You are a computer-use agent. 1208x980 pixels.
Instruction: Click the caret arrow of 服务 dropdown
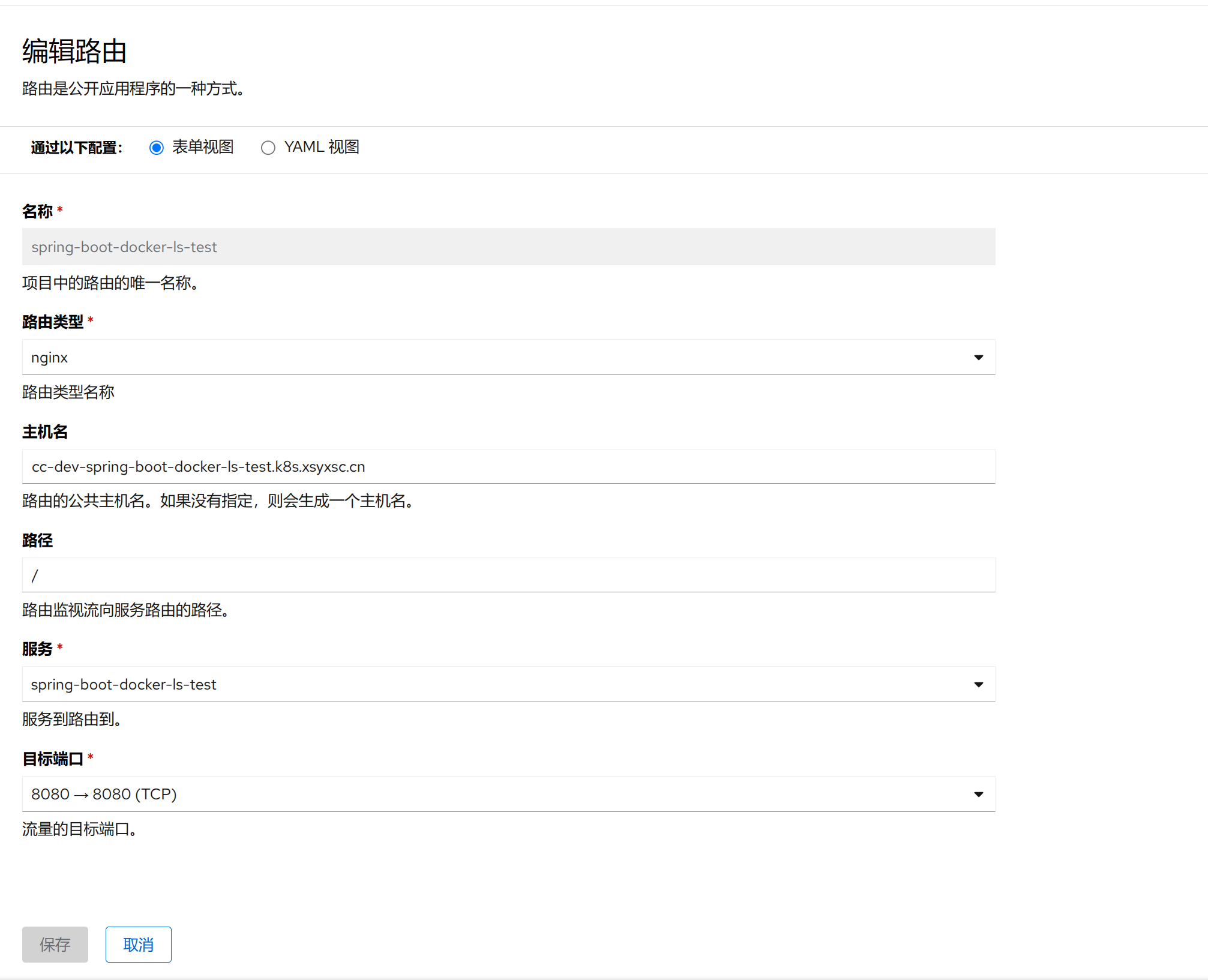tap(978, 685)
